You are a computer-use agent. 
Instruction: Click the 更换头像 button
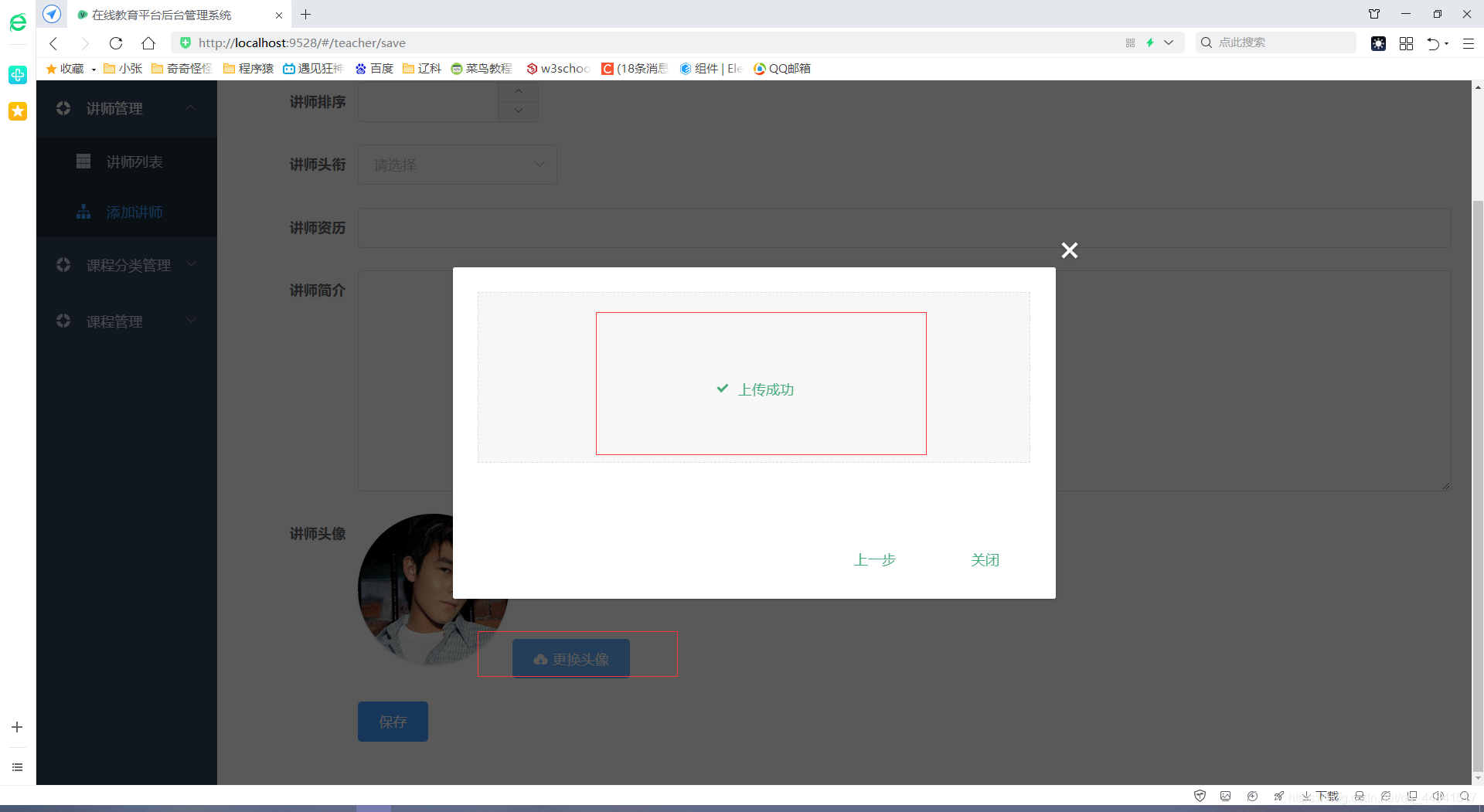(571, 659)
